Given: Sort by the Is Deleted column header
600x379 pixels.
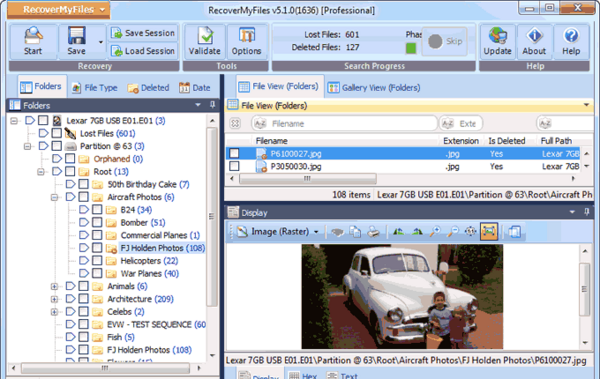Looking at the screenshot, I should 507,141.
